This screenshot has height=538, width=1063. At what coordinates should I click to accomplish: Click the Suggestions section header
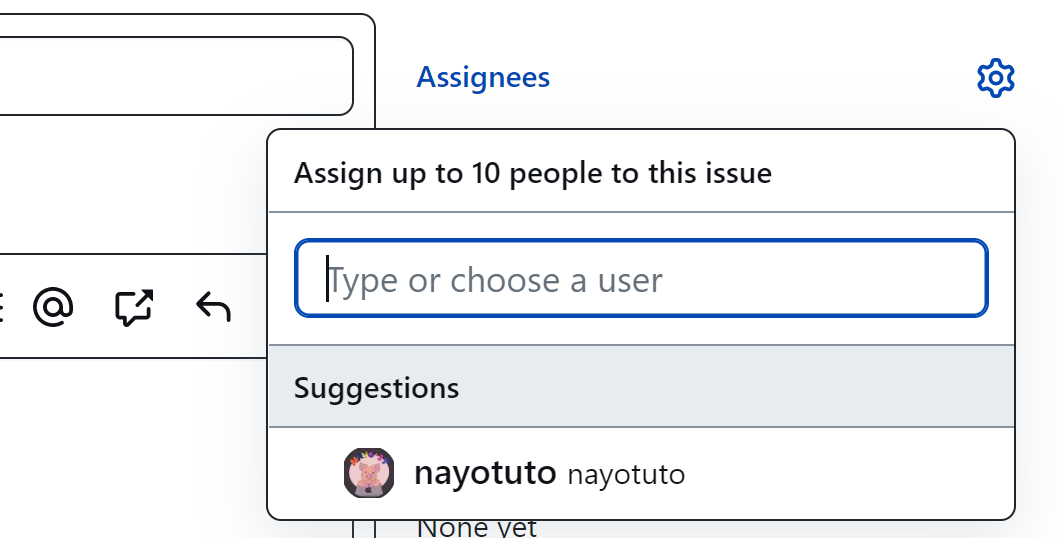pos(377,388)
